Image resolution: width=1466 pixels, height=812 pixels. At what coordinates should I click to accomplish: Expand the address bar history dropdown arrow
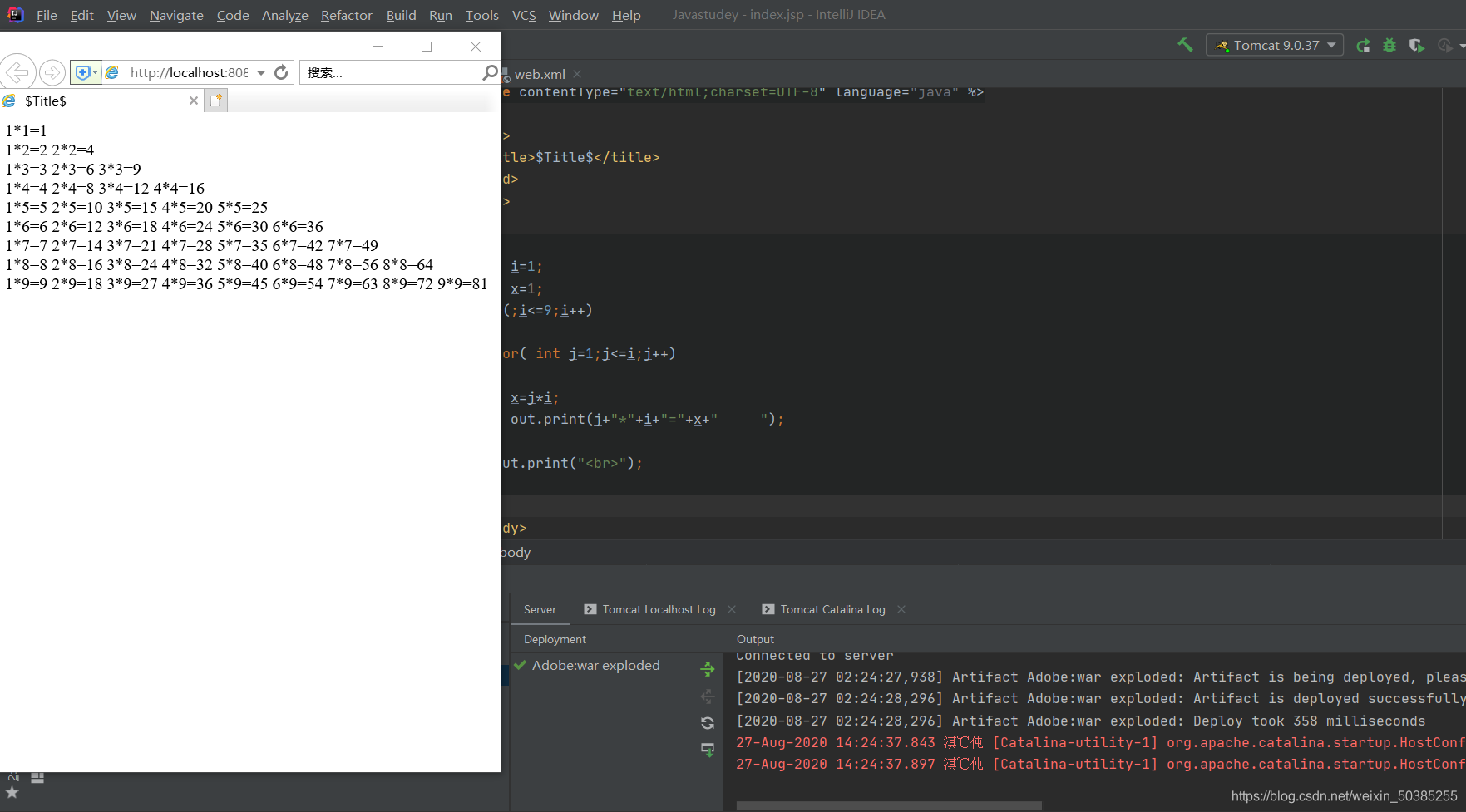click(x=261, y=73)
